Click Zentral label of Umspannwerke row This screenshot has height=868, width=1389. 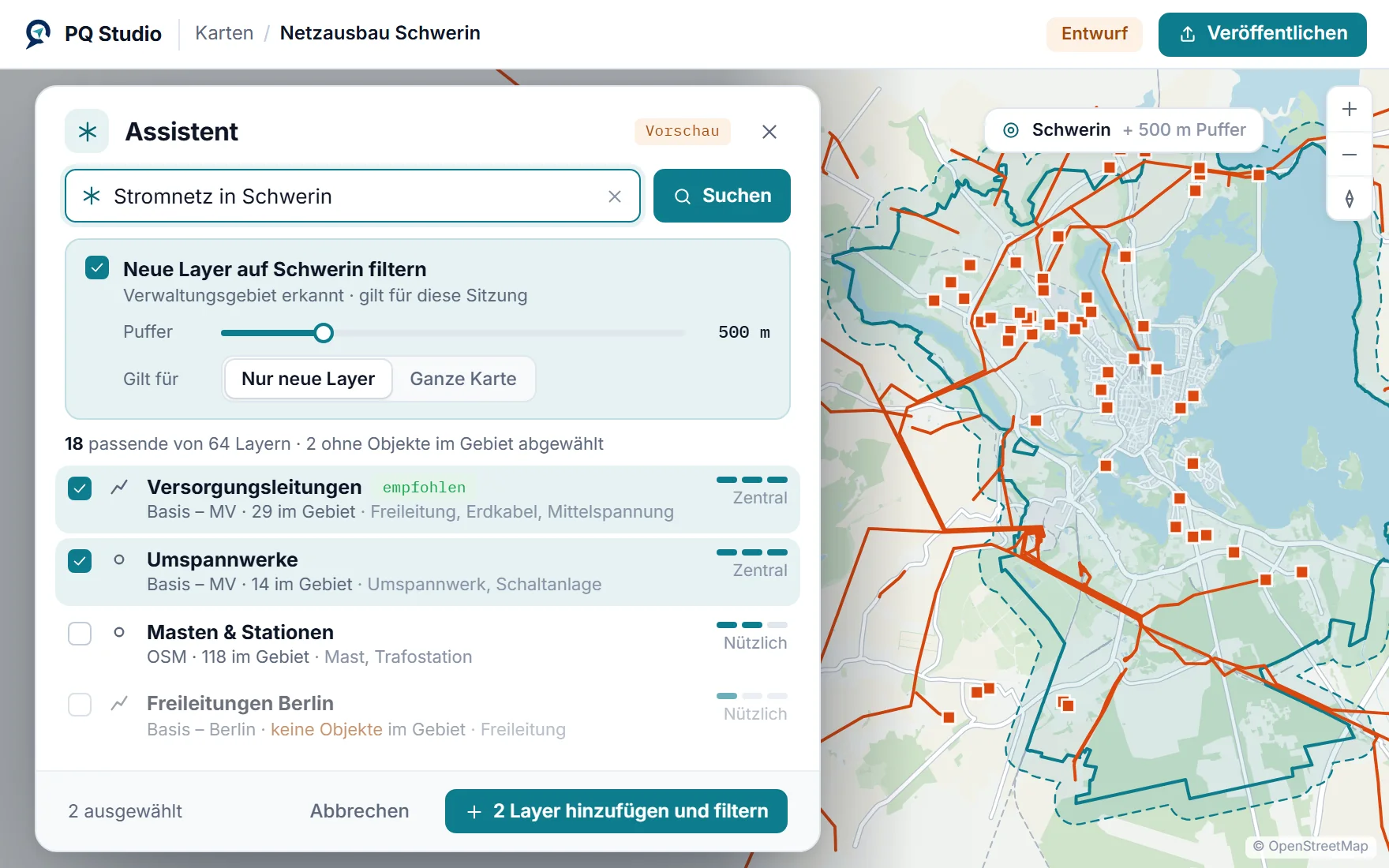[760, 571]
